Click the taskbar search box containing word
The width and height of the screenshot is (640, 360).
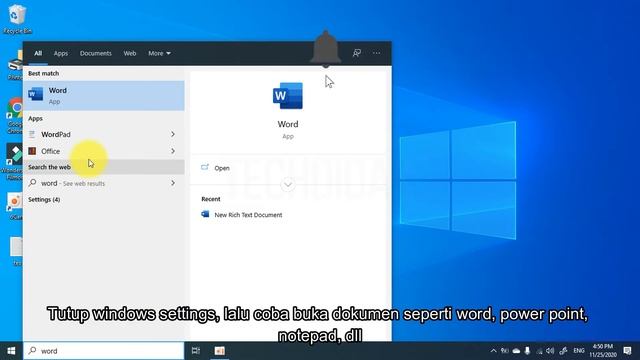pos(104,351)
